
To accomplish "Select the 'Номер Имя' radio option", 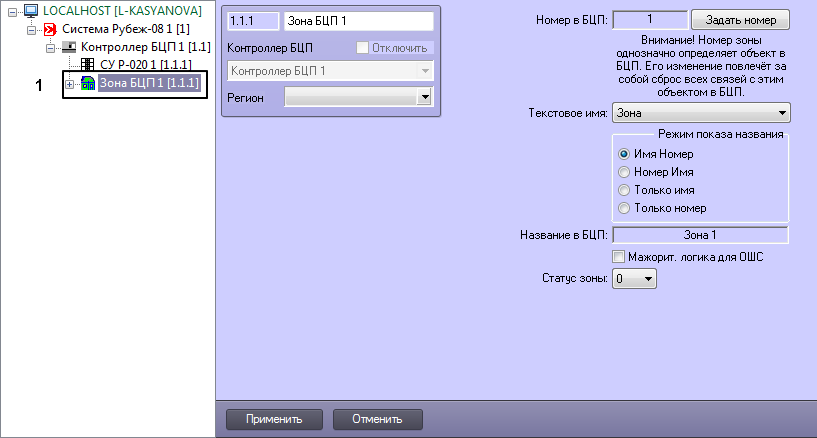I will point(625,172).
